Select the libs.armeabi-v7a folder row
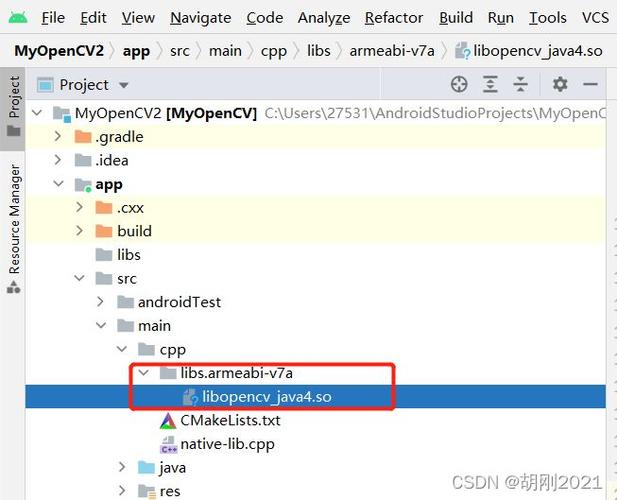Viewport: 617px width, 500px height. (316, 373)
